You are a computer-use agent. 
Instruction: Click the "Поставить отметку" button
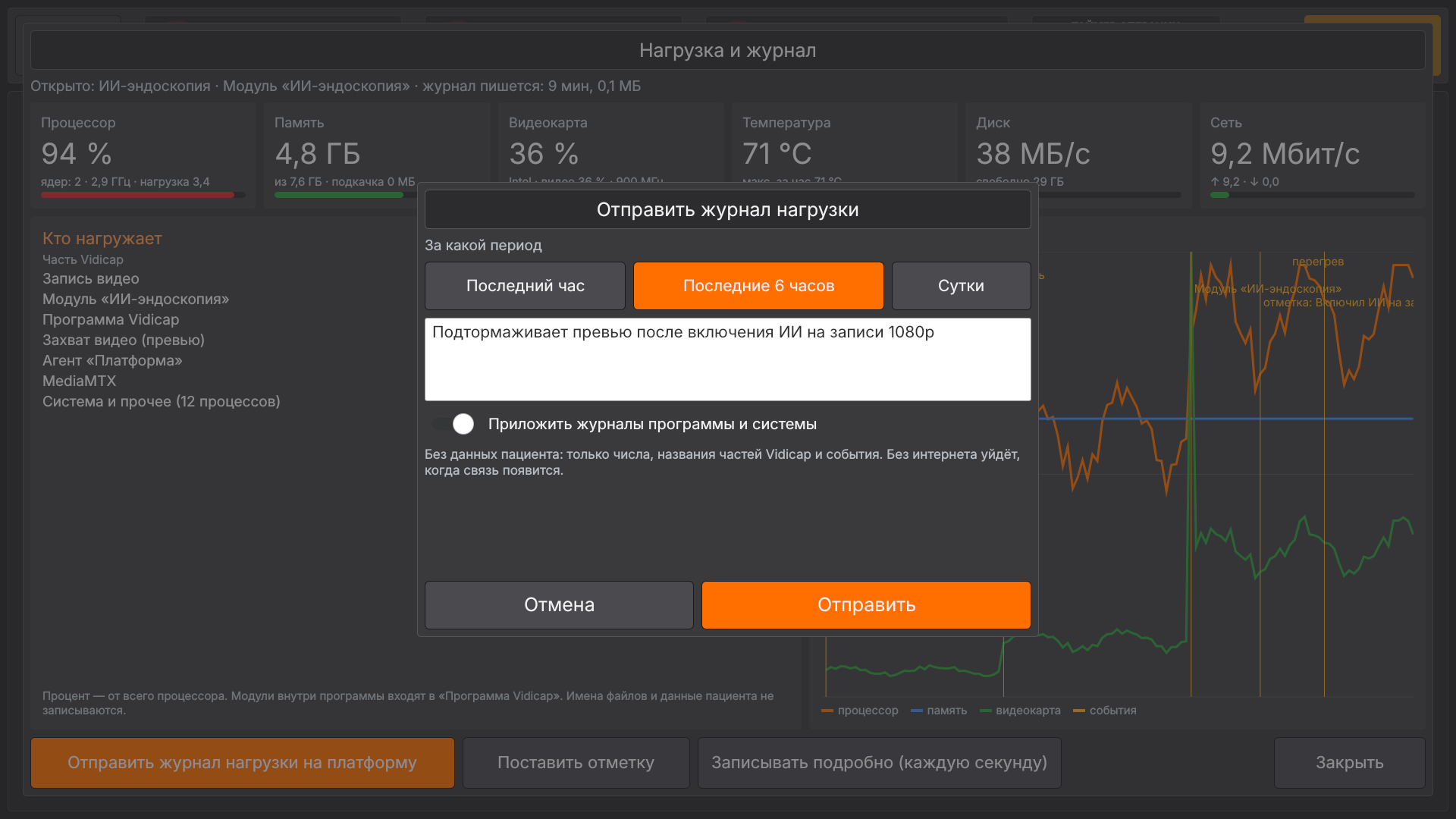576,763
